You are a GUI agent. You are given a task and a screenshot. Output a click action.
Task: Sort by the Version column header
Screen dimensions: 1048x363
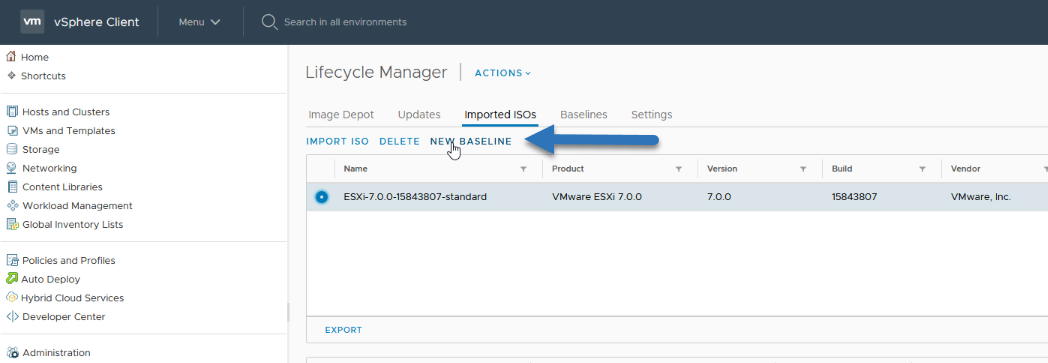coord(722,168)
